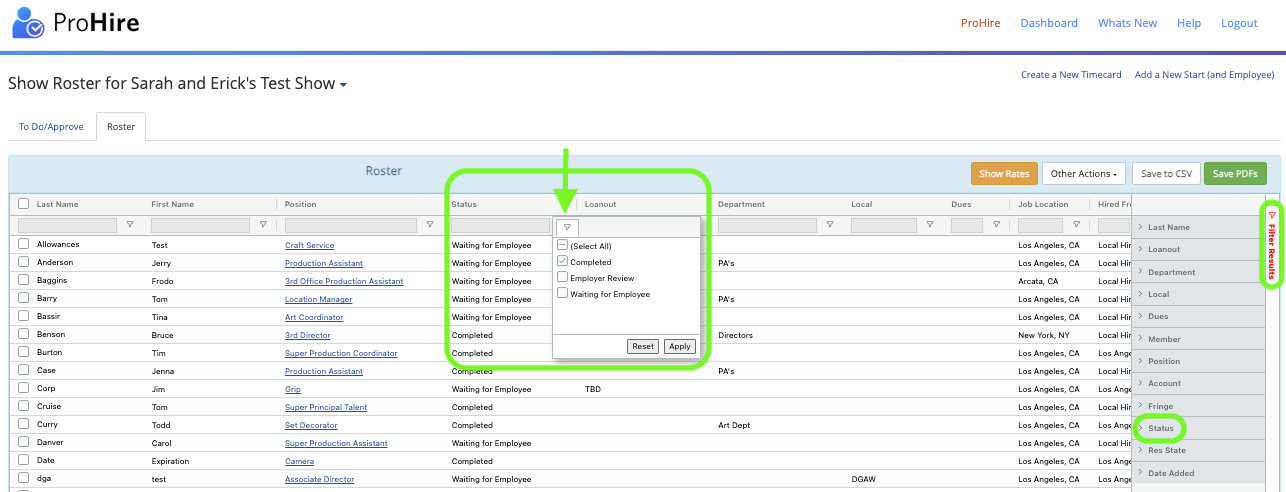Open the Dues column filter icon

tap(997, 226)
